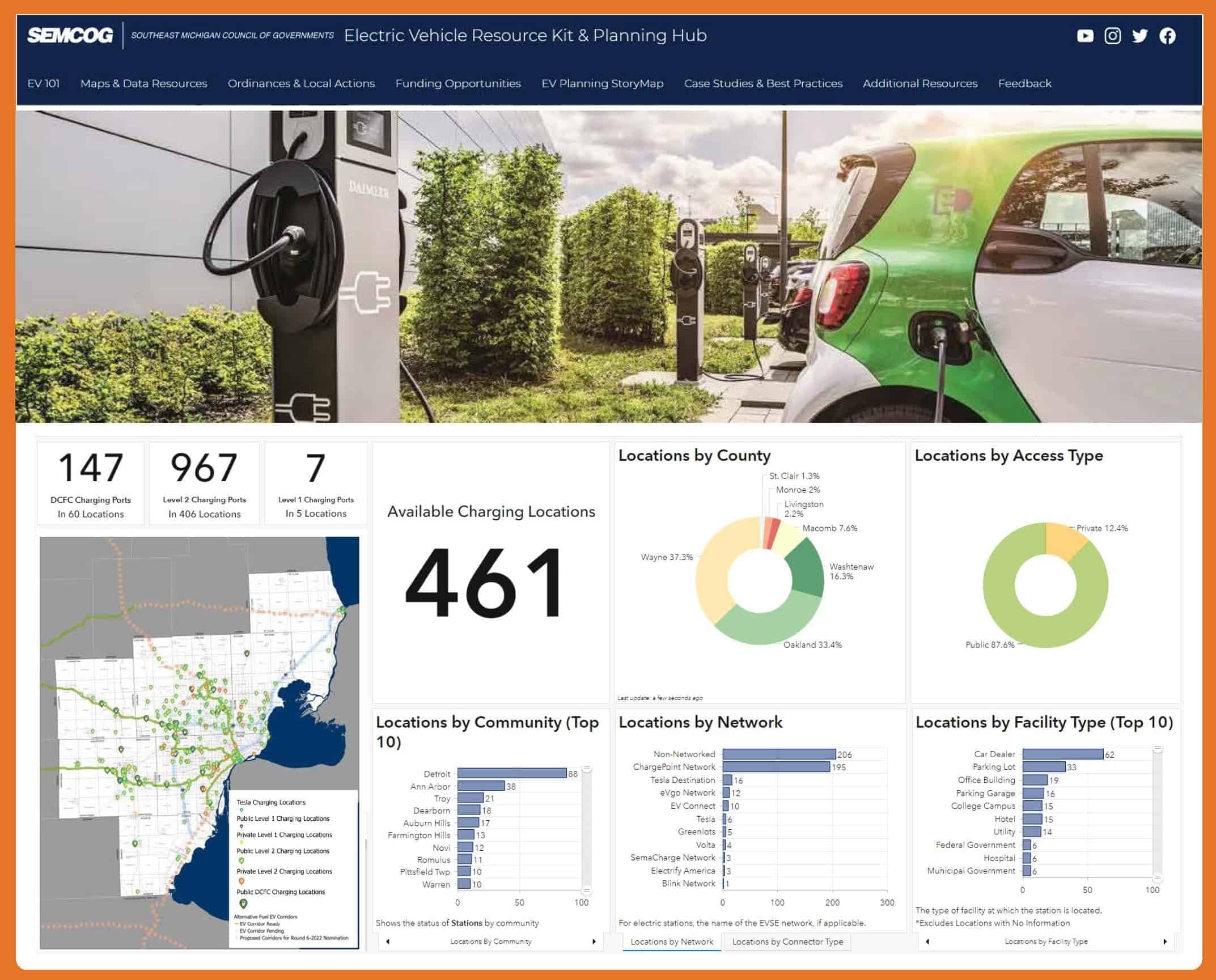Click the College Campus facility label

(x=983, y=806)
